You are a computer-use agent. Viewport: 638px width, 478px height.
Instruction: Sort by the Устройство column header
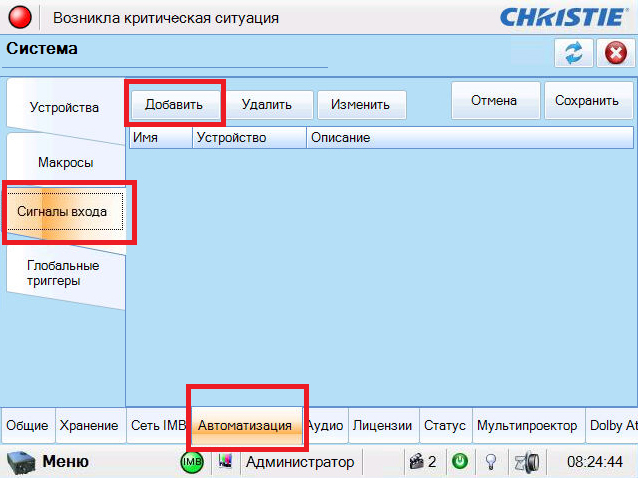tap(249, 138)
